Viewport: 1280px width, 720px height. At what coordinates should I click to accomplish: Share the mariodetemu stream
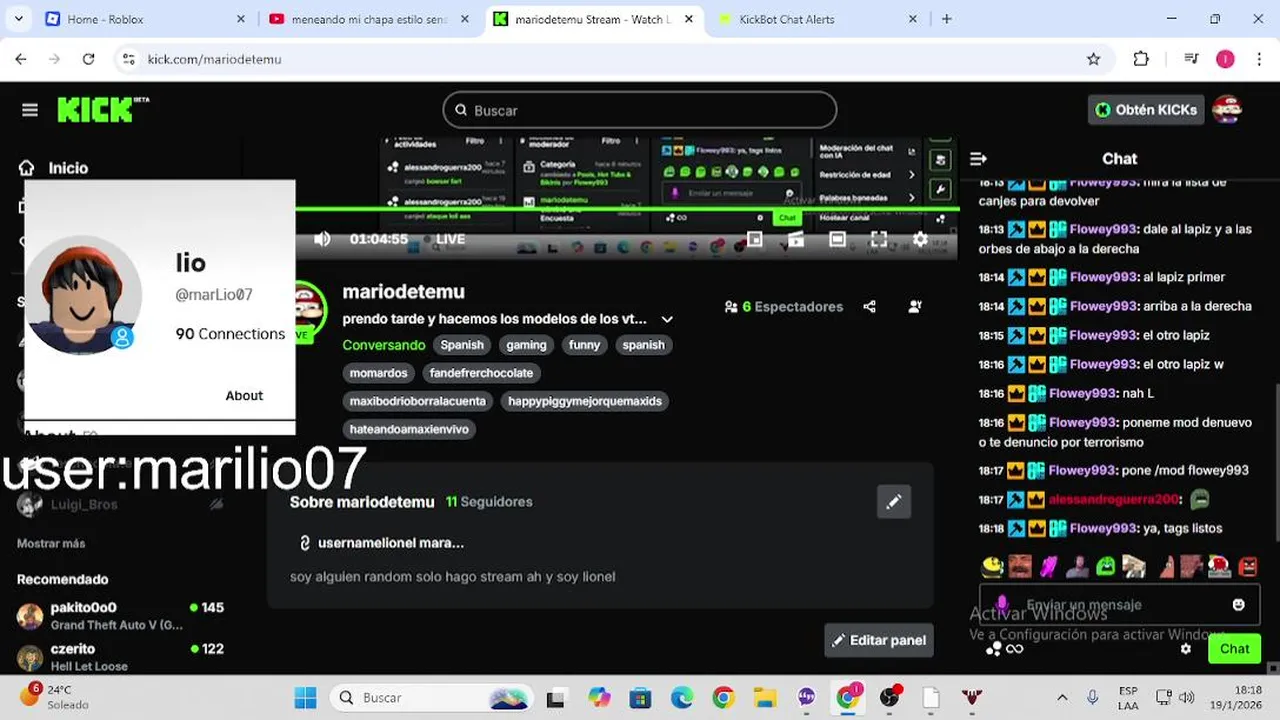tap(870, 307)
